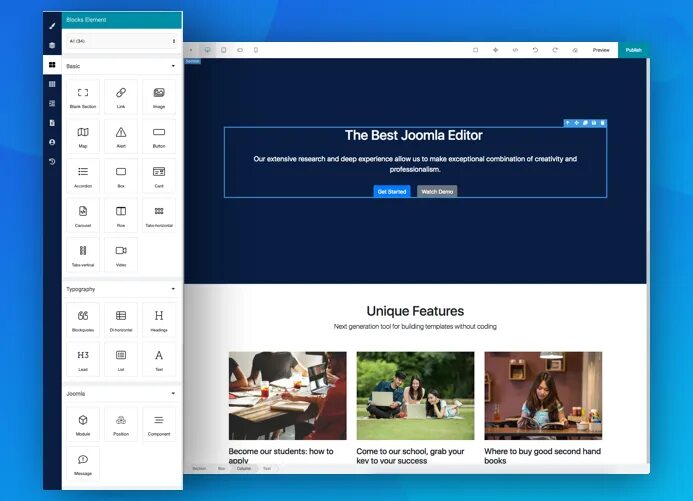Screen dimensions: 693x501
Task: Add the Joomla Module block
Action: click(x=83, y=424)
